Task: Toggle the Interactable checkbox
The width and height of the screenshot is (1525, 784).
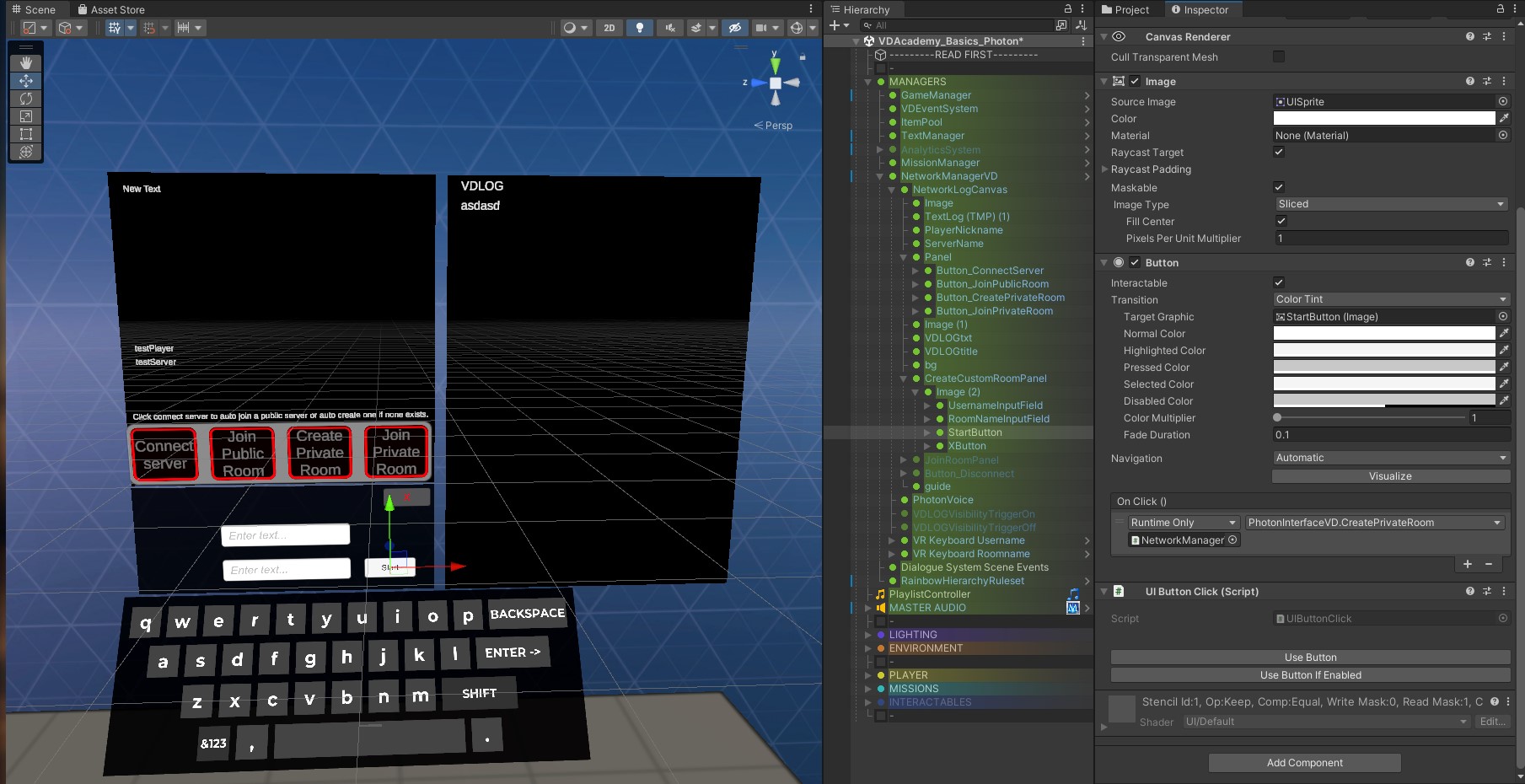Action: (1279, 282)
